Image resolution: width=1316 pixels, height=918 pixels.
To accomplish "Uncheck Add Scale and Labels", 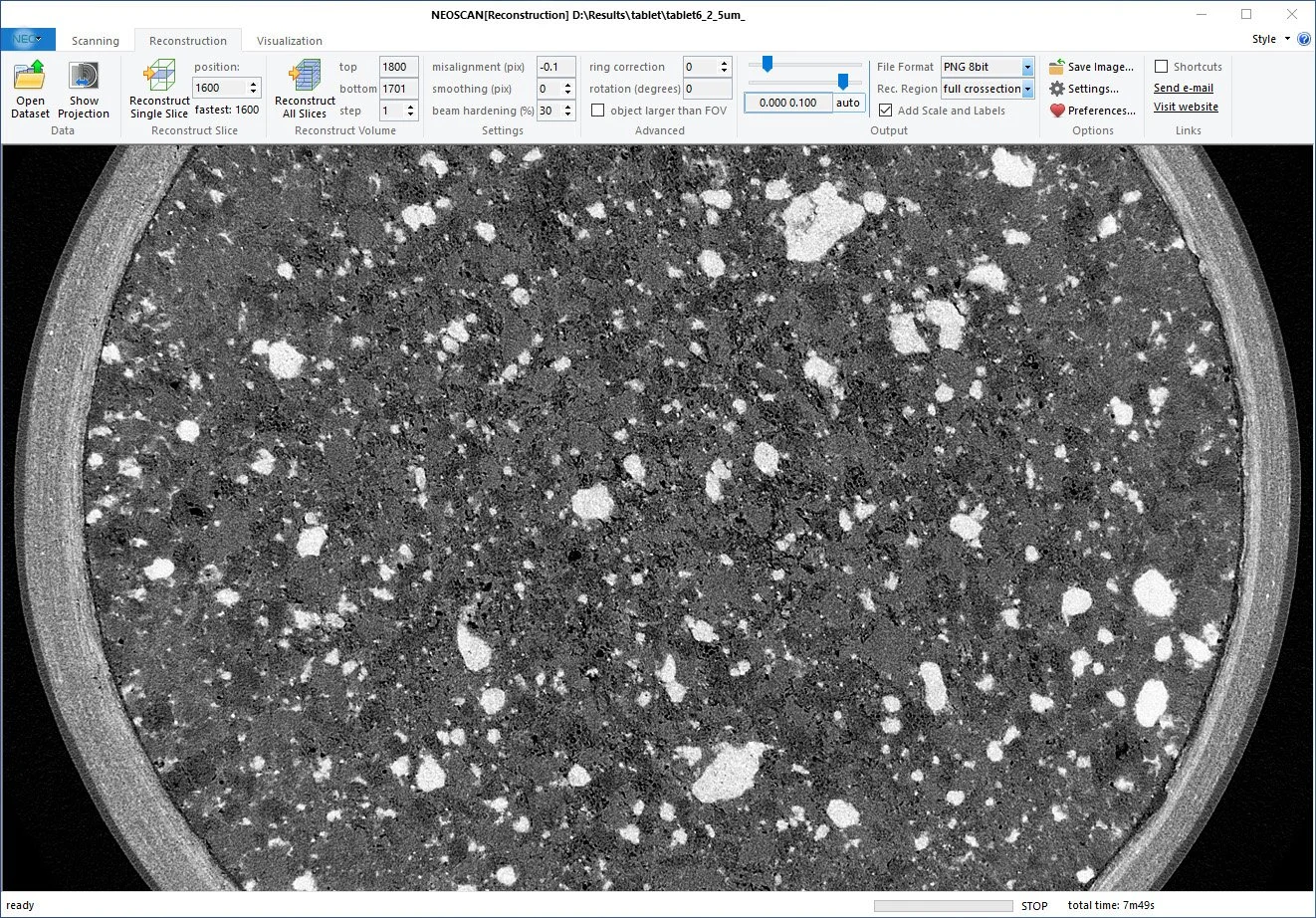I will [x=885, y=111].
